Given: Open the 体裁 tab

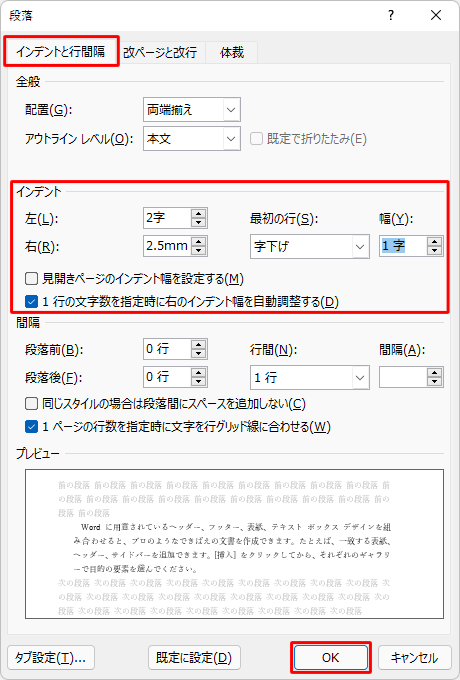Looking at the screenshot, I should [232, 52].
